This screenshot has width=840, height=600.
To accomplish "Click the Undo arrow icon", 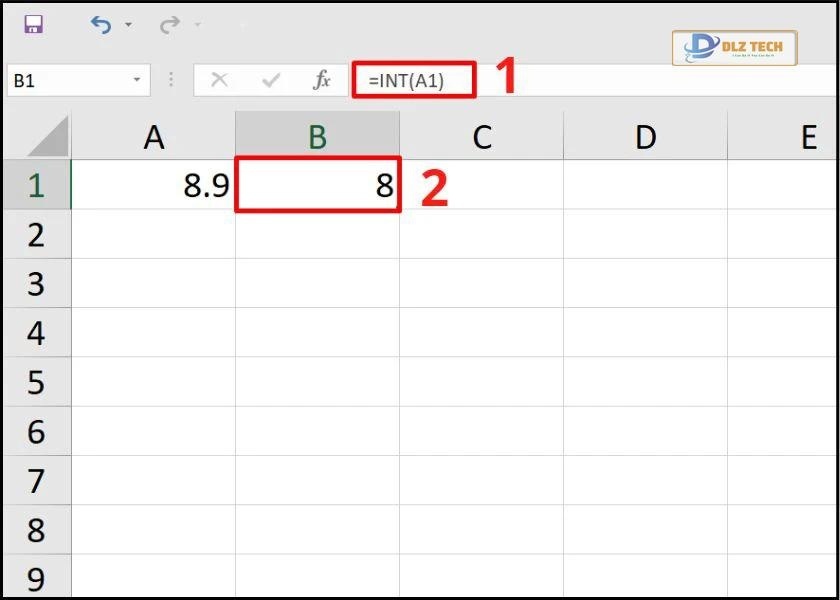I will pyautogui.click(x=101, y=25).
